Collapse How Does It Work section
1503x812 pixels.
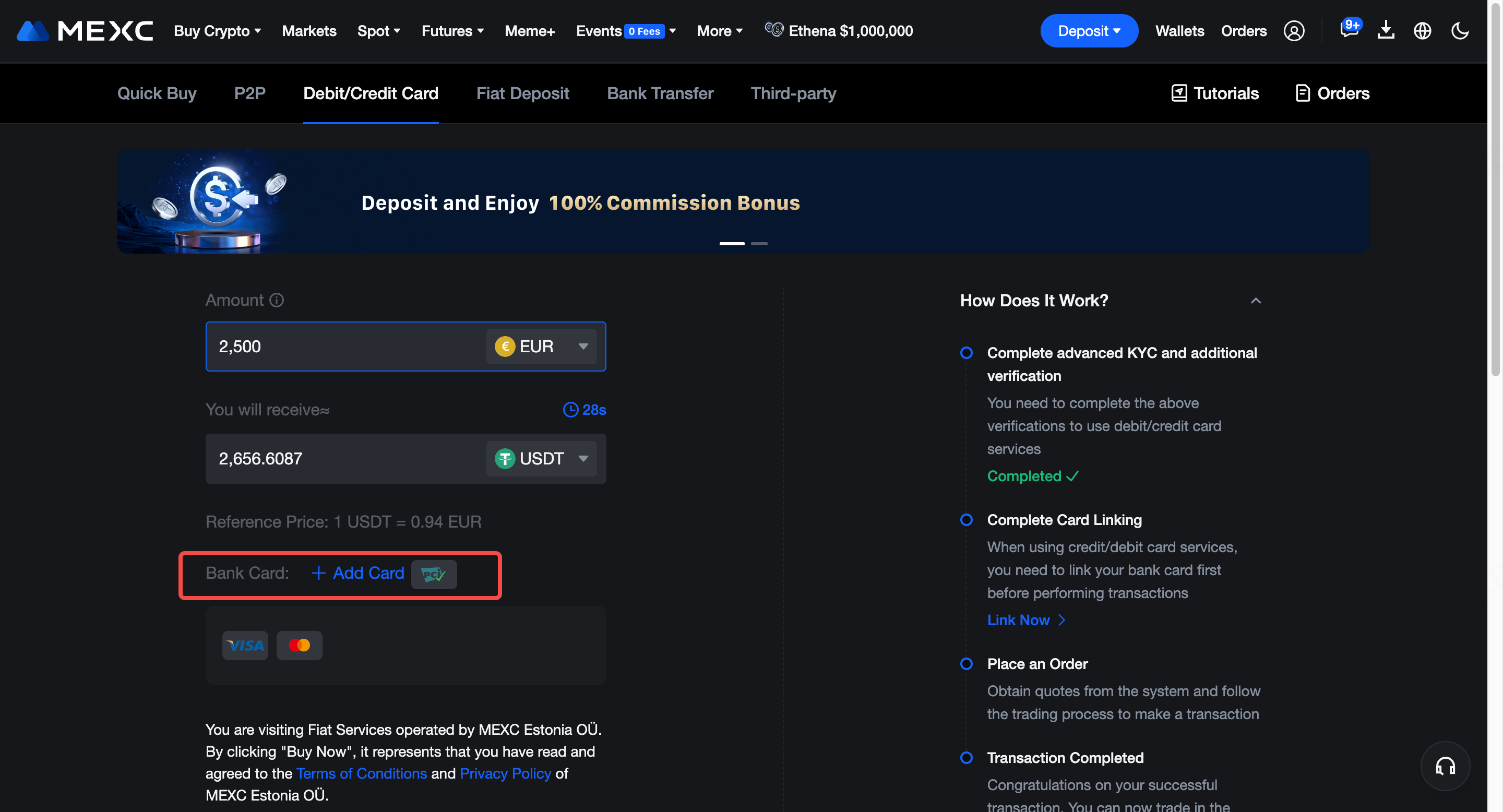(x=1256, y=301)
